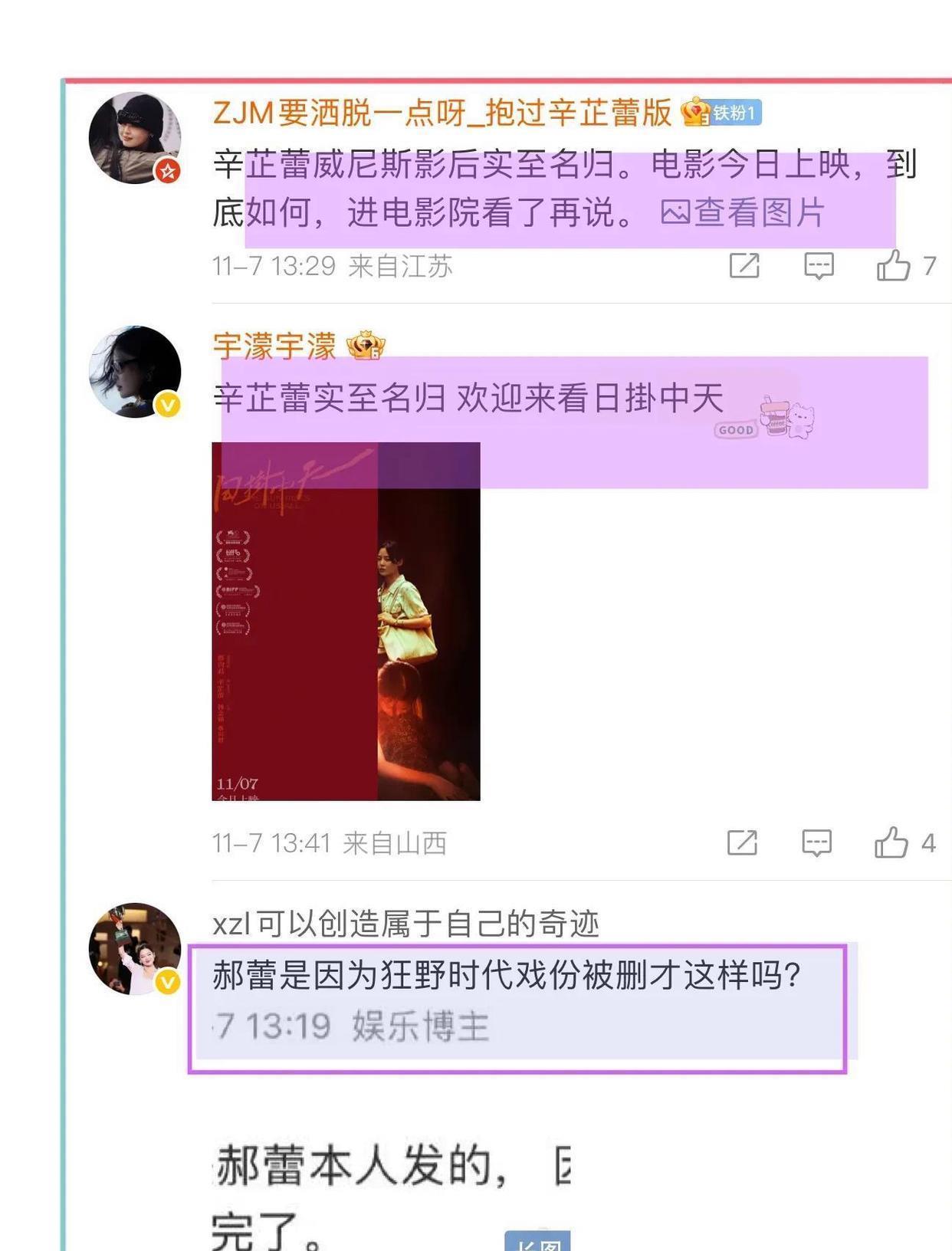Open username ZJM要洒脱一点呀_抱过辛芷蕾版
952x1251 pixels.
coord(442,113)
